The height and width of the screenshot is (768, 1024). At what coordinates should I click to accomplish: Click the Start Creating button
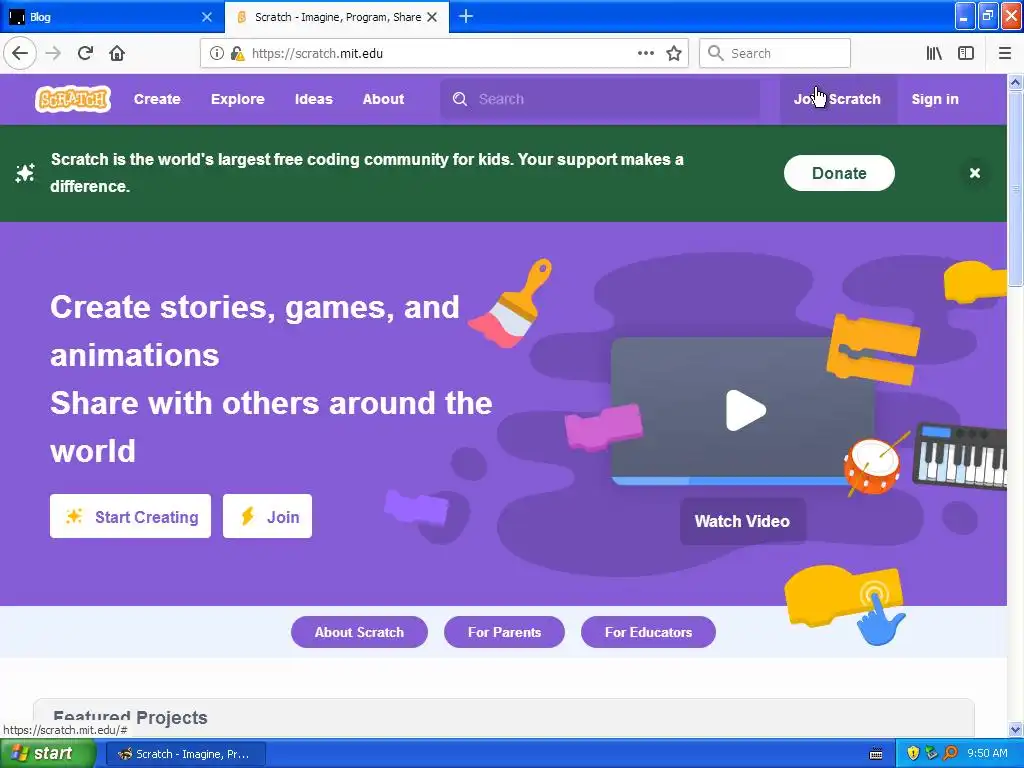click(x=131, y=517)
